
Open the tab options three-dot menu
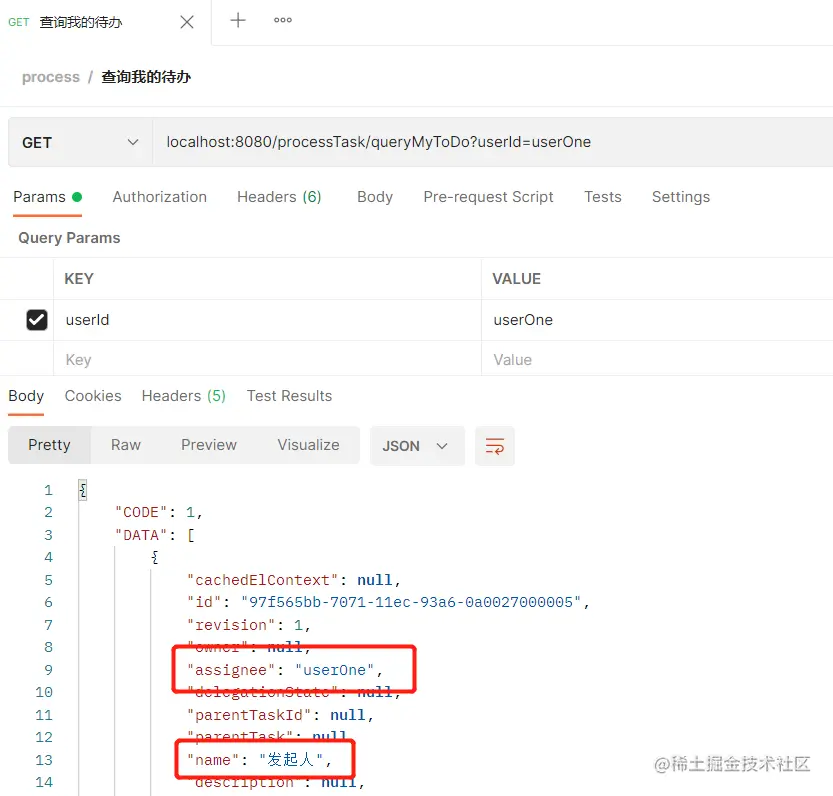[x=283, y=20]
